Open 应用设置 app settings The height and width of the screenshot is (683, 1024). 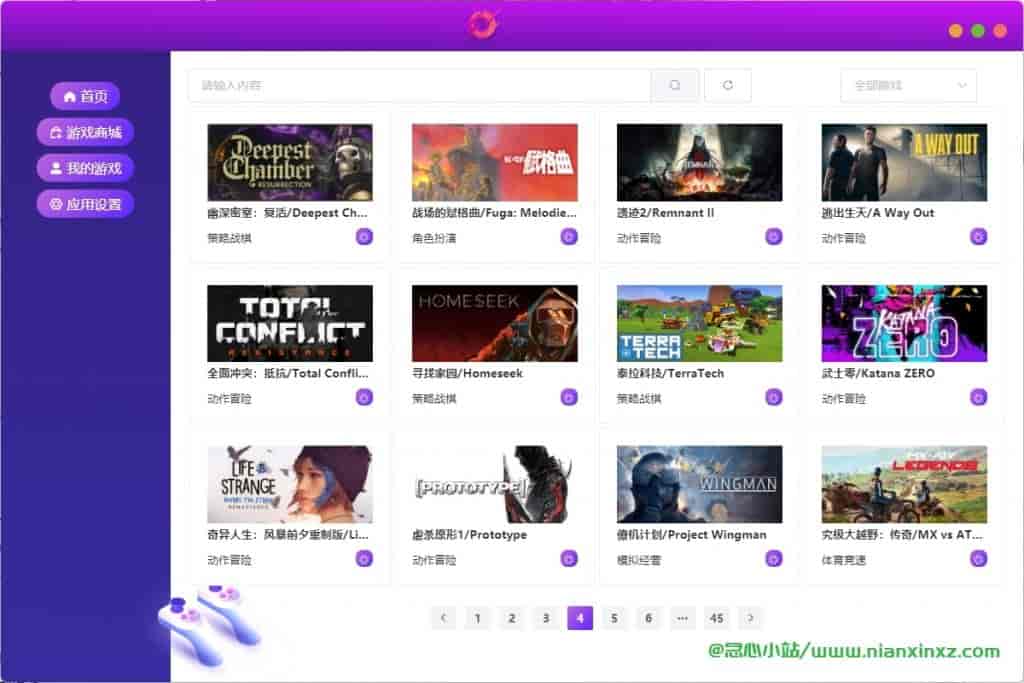[x=85, y=204]
